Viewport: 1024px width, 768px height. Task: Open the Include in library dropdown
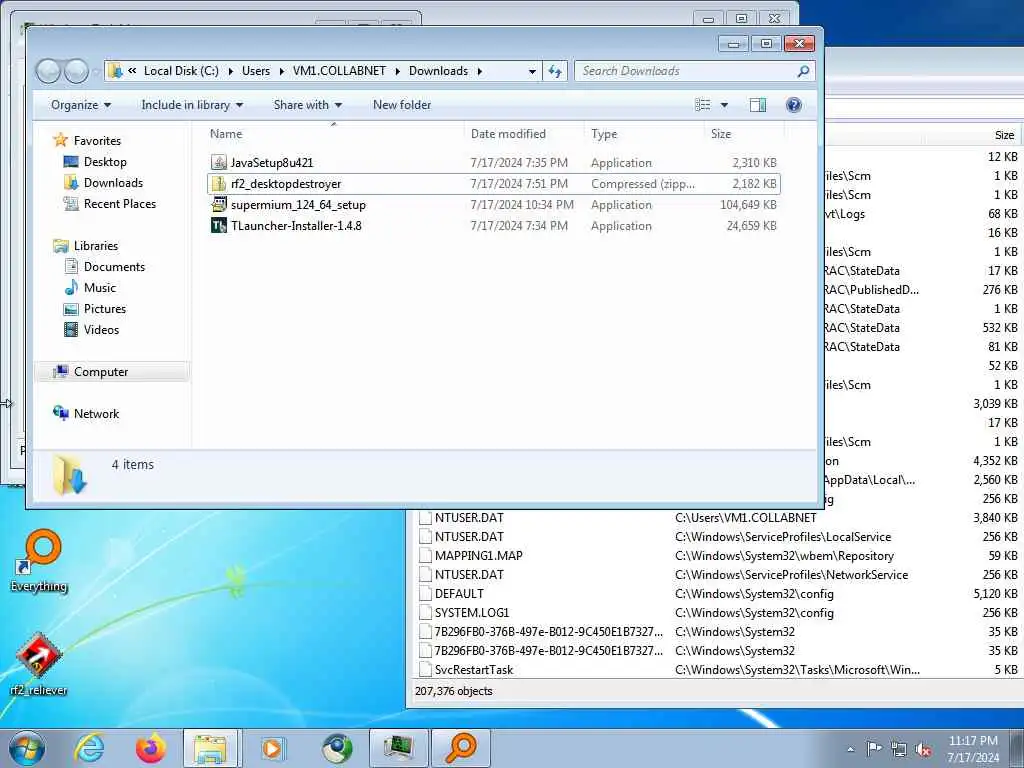[x=192, y=105]
